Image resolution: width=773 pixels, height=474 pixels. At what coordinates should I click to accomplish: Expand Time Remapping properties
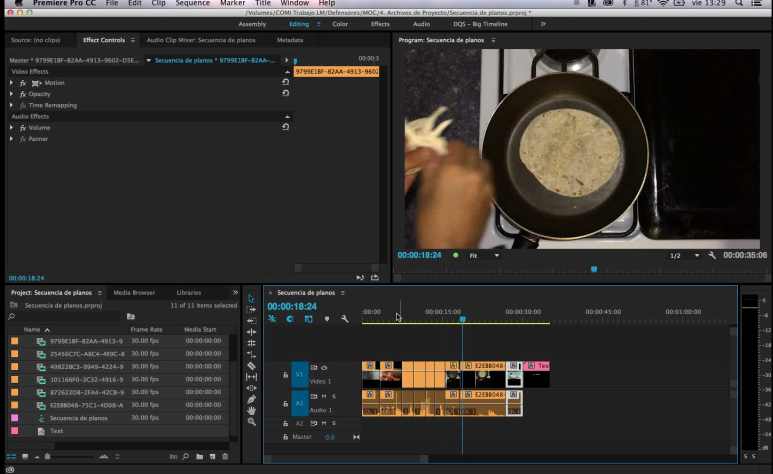click(x=11, y=105)
